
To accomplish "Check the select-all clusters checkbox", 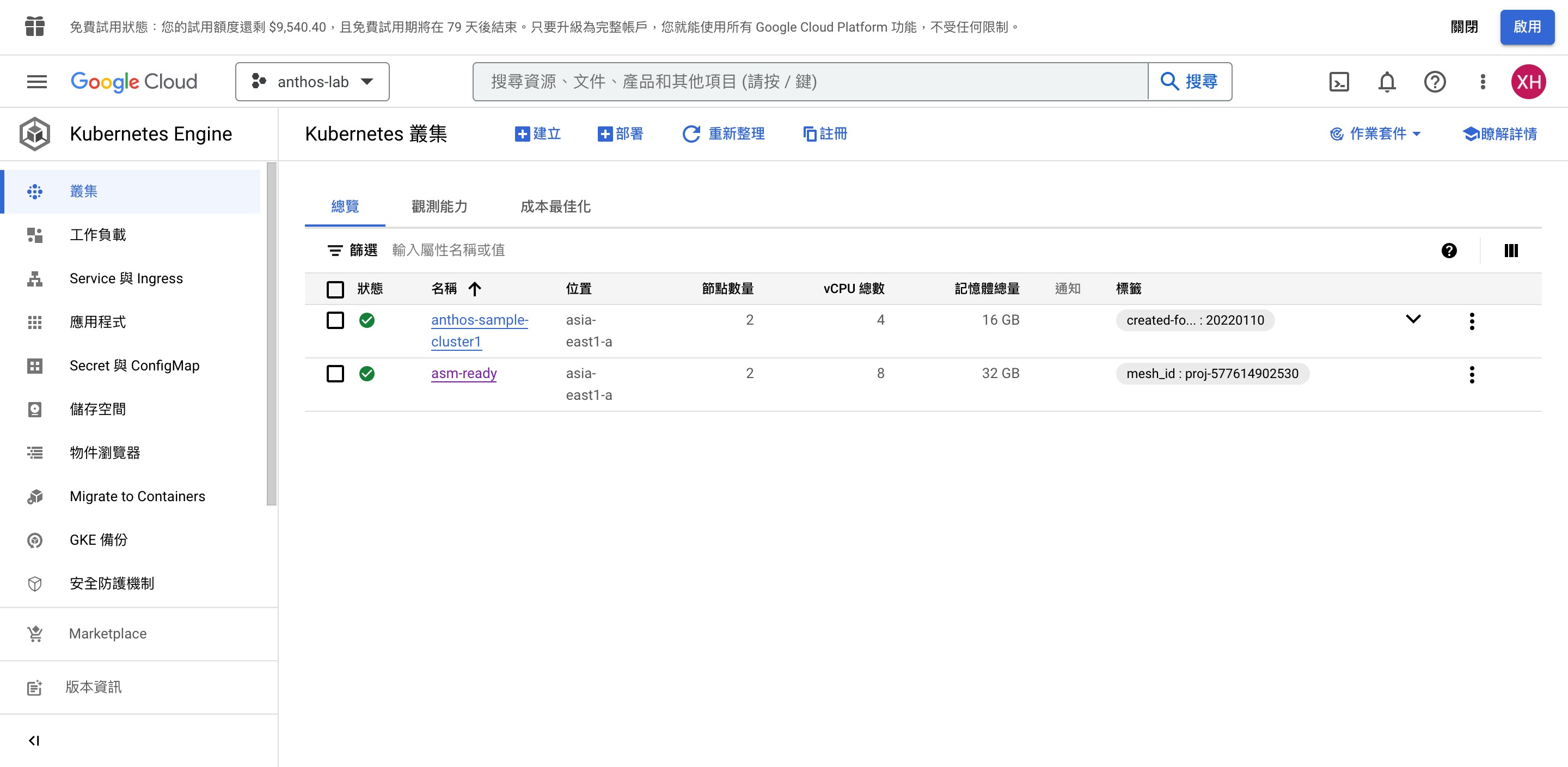I will pos(335,289).
